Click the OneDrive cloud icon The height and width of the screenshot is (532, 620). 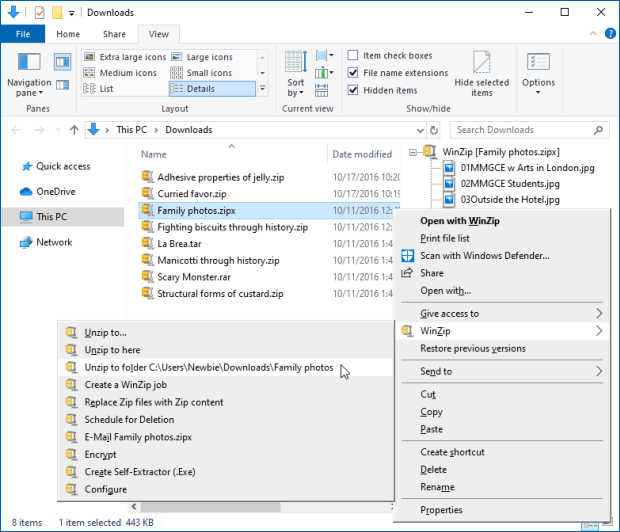[26, 192]
